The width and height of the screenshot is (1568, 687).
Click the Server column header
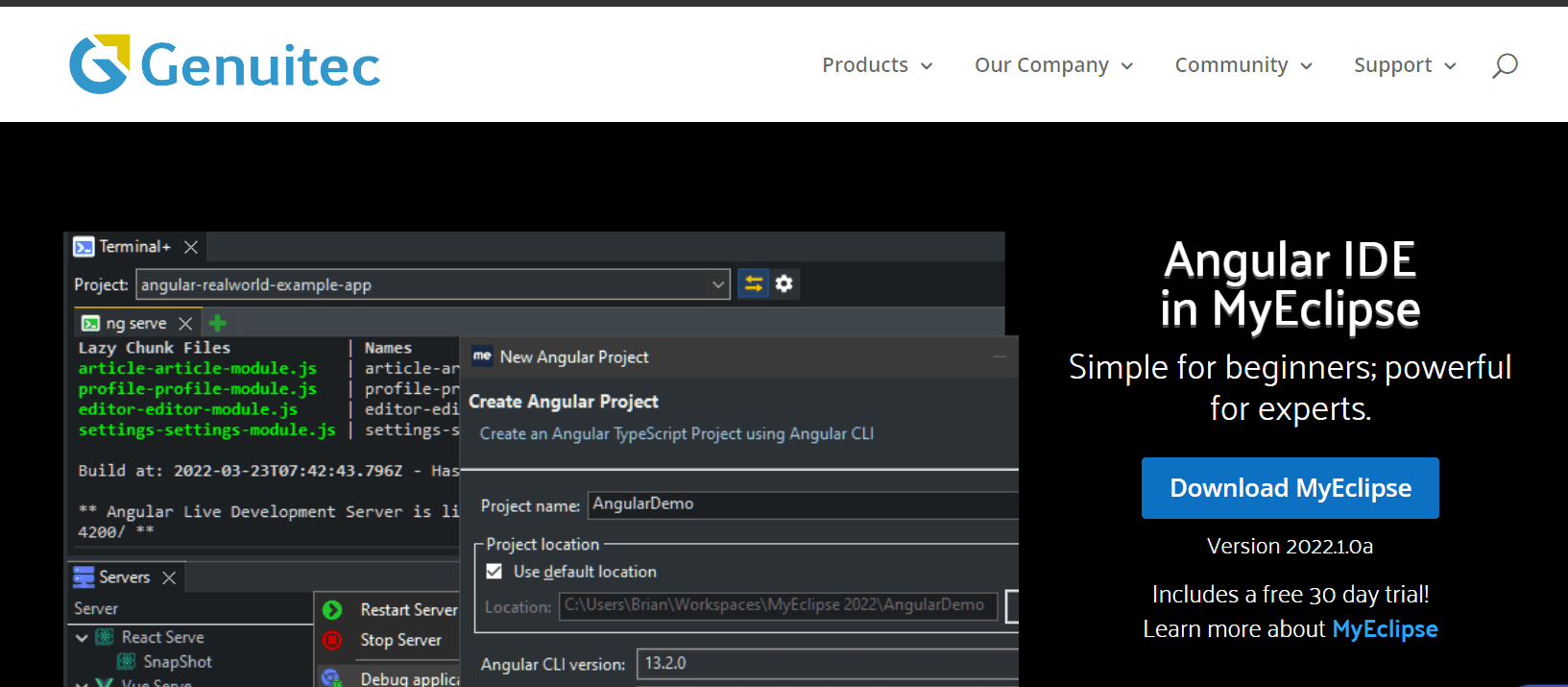[x=96, y=608]
